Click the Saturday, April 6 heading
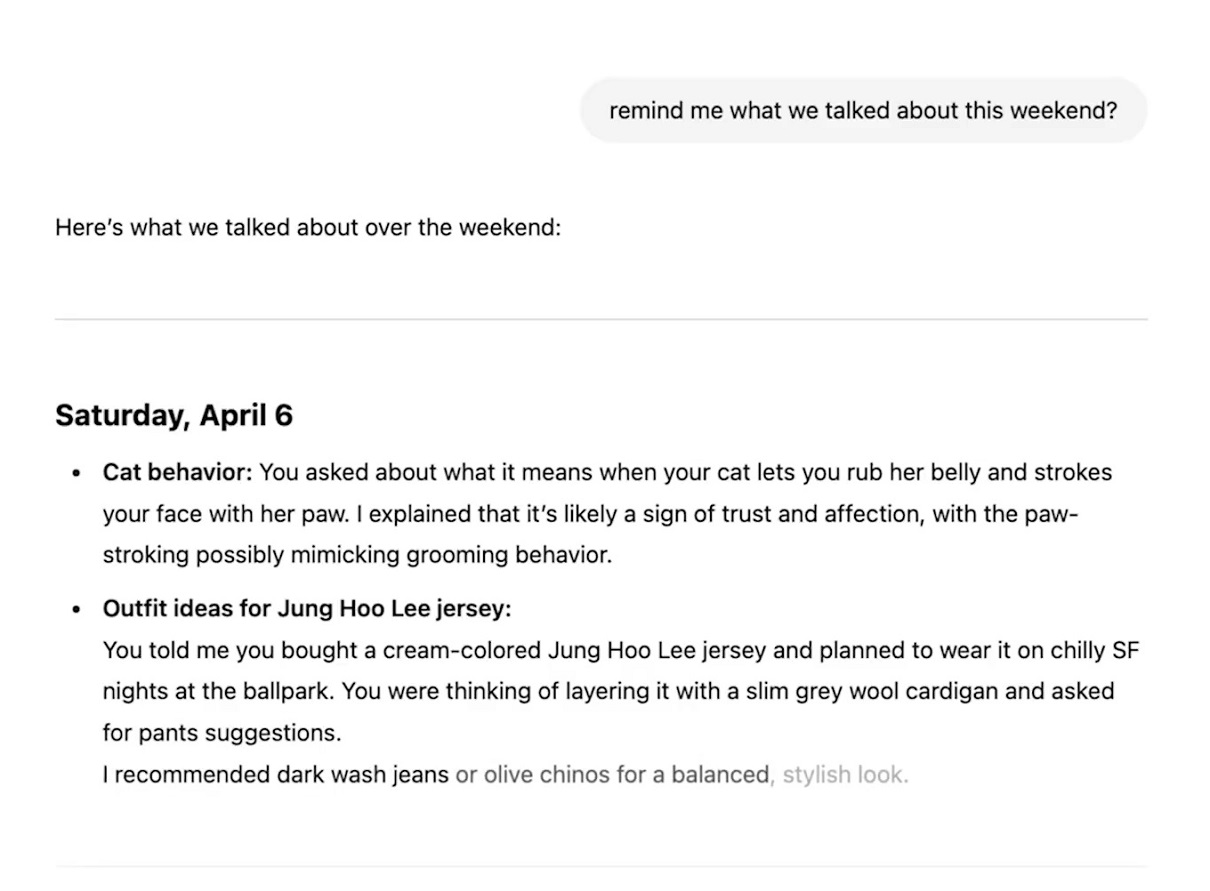 click(x=174, y=415)
